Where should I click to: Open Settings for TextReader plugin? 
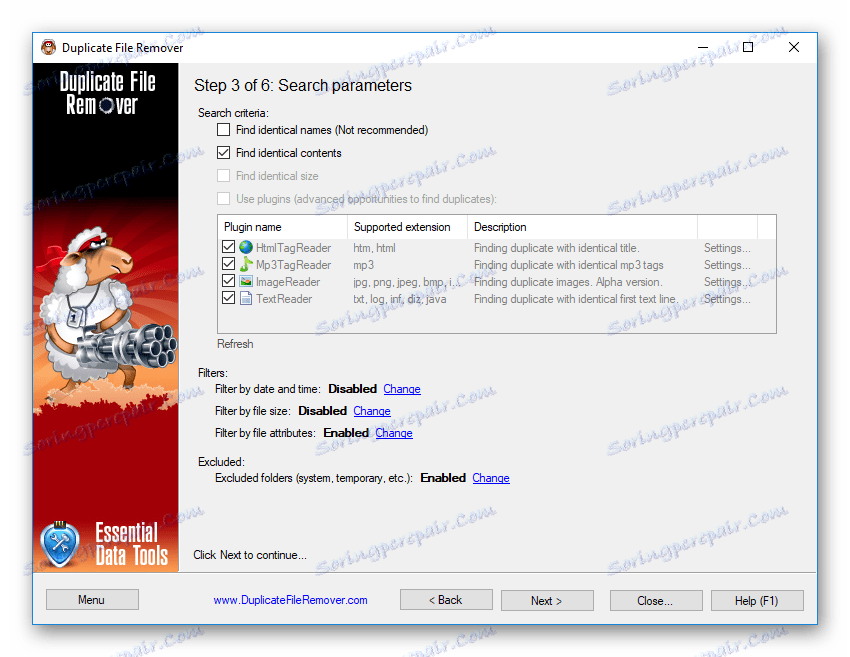(727, 299)
